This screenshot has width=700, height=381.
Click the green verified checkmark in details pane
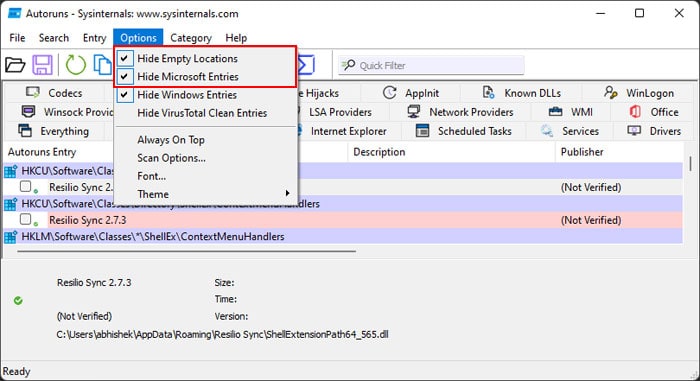click(18, 300)
